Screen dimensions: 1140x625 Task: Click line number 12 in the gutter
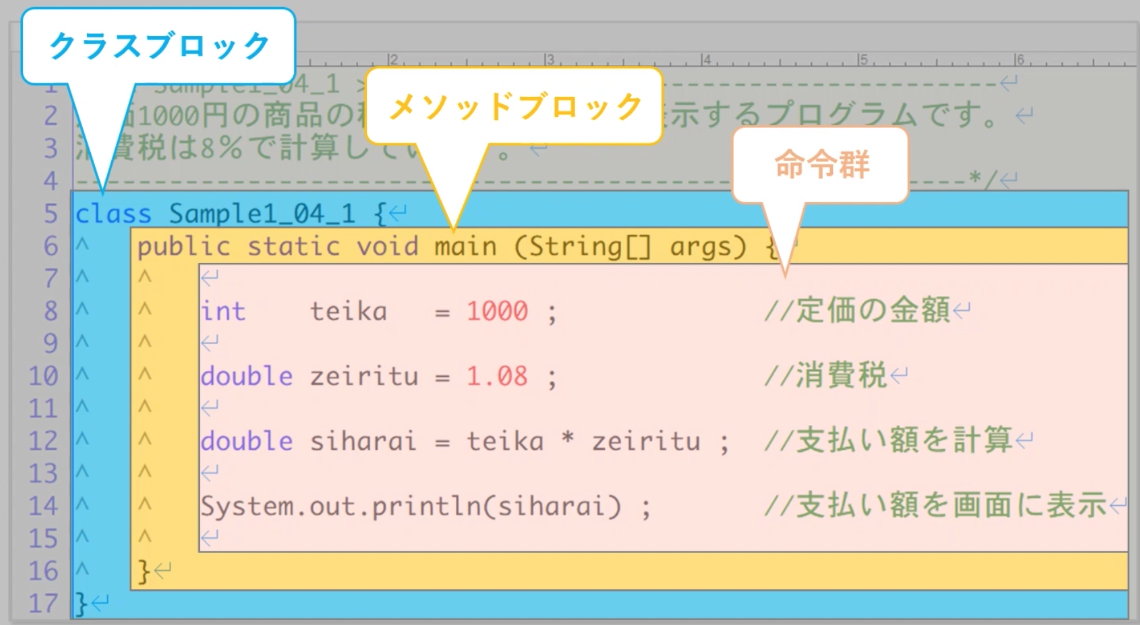[43, 440]
